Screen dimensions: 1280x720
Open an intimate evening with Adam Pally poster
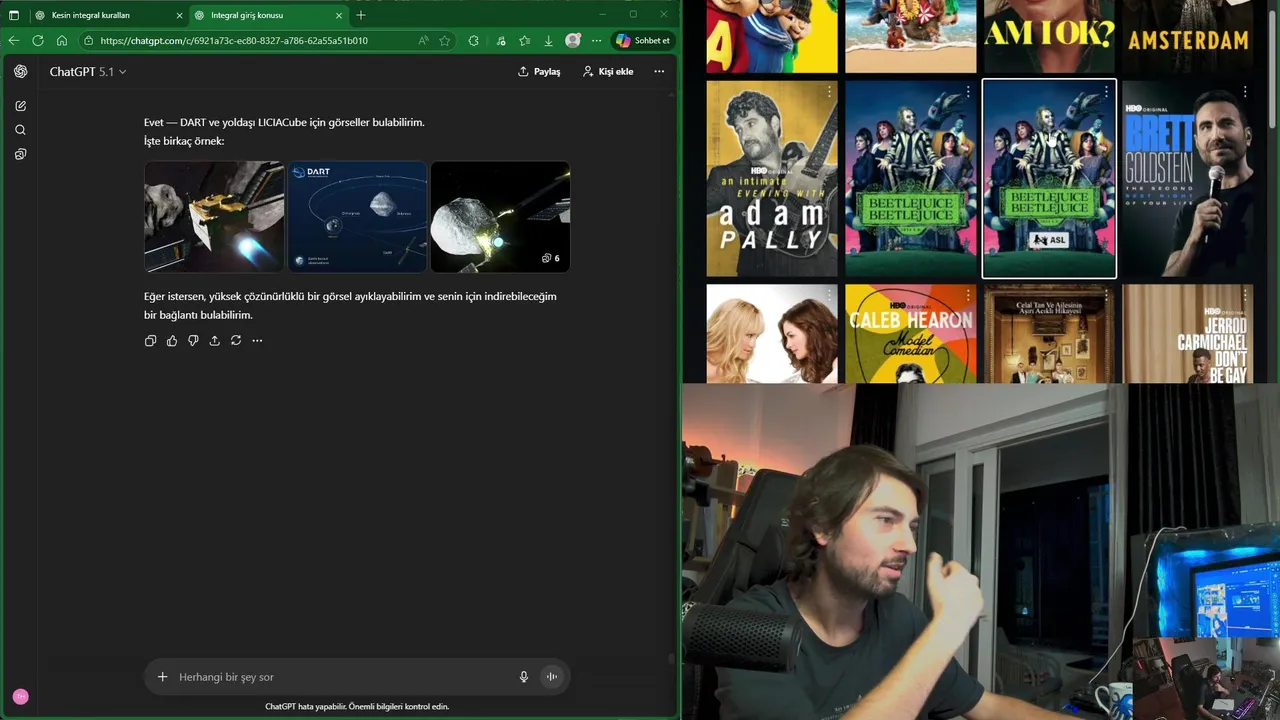coord(772,179)
